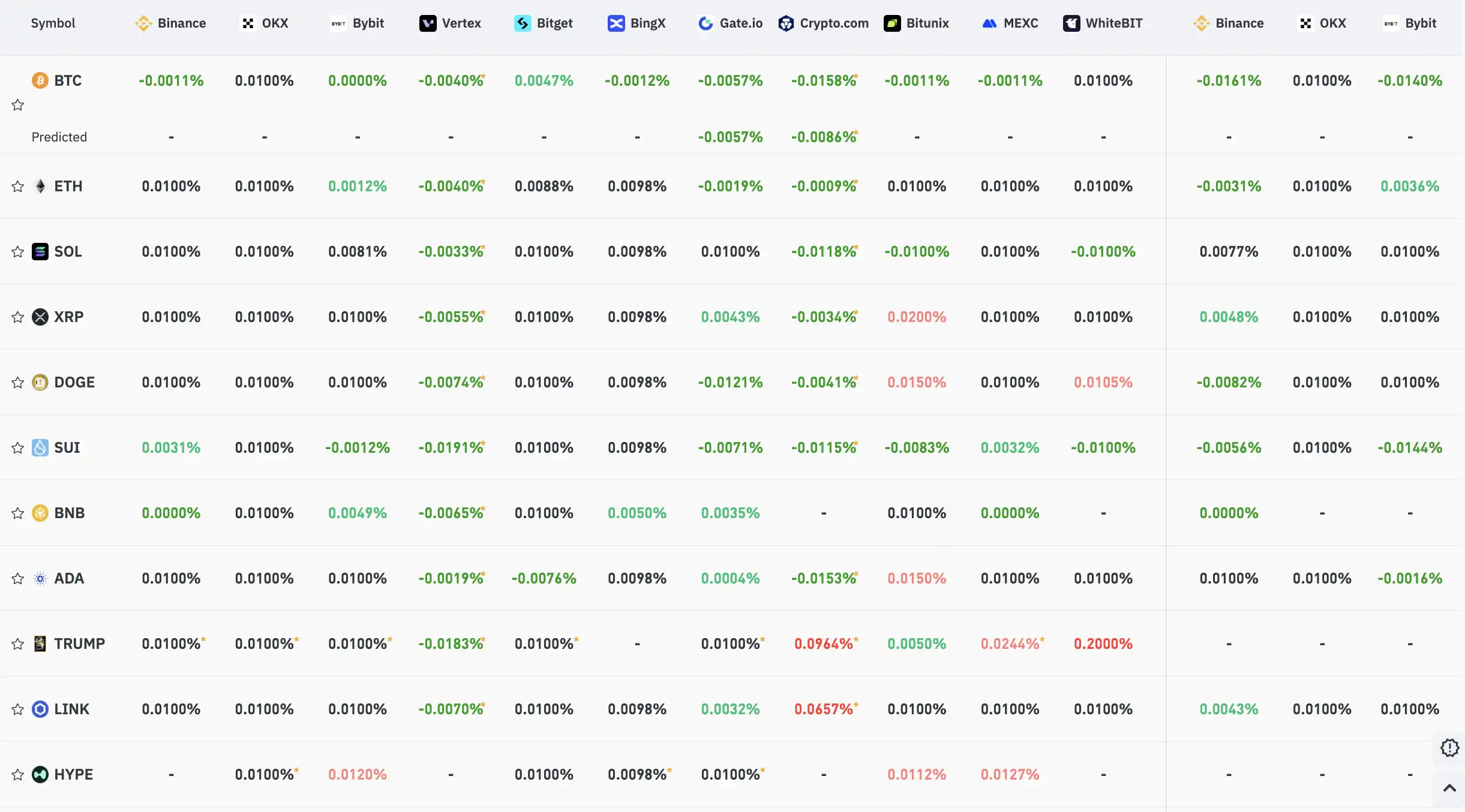This screenshot has height=812, width=1465.
Task: Click the WhiteBIT exchange logo
Action: (x=1071, y=23)
